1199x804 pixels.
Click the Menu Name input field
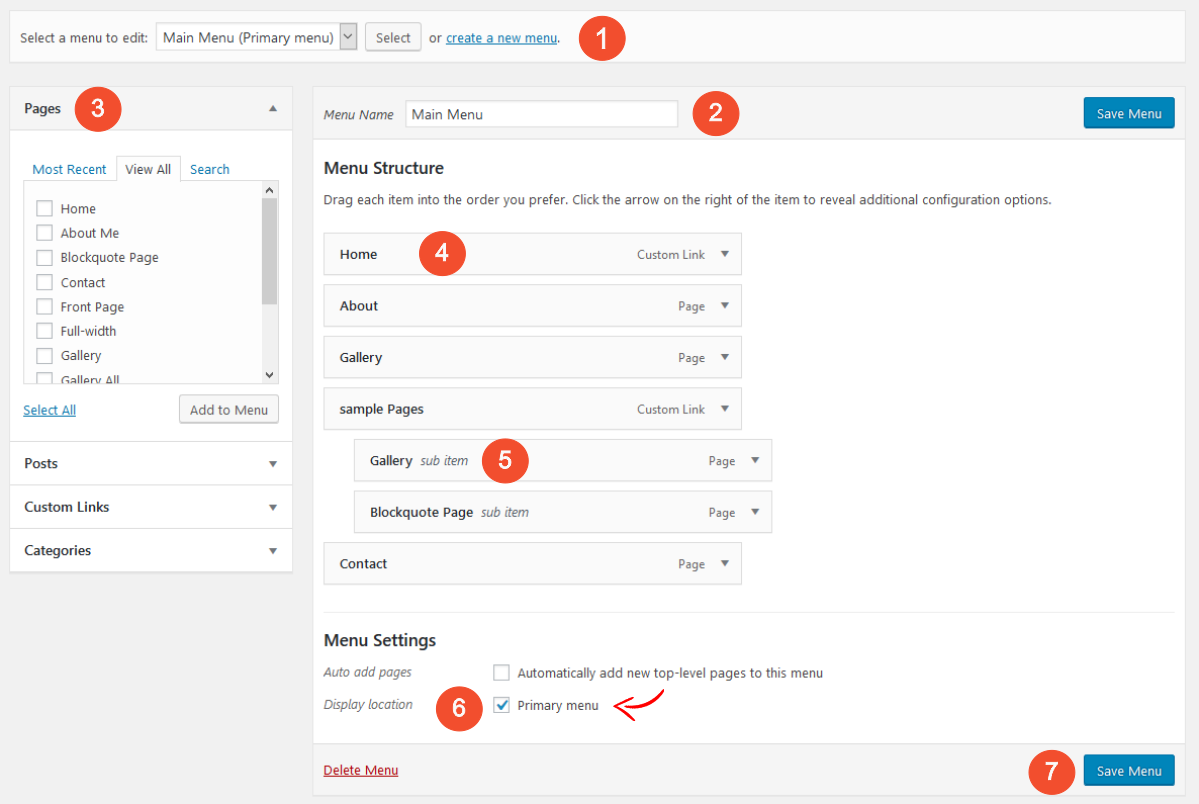point(541,114)
